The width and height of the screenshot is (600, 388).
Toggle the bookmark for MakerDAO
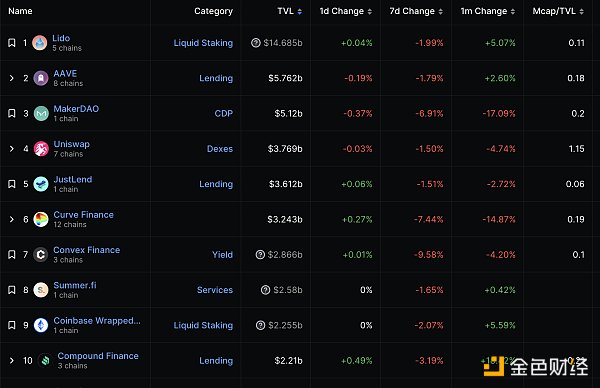point(12,114)
